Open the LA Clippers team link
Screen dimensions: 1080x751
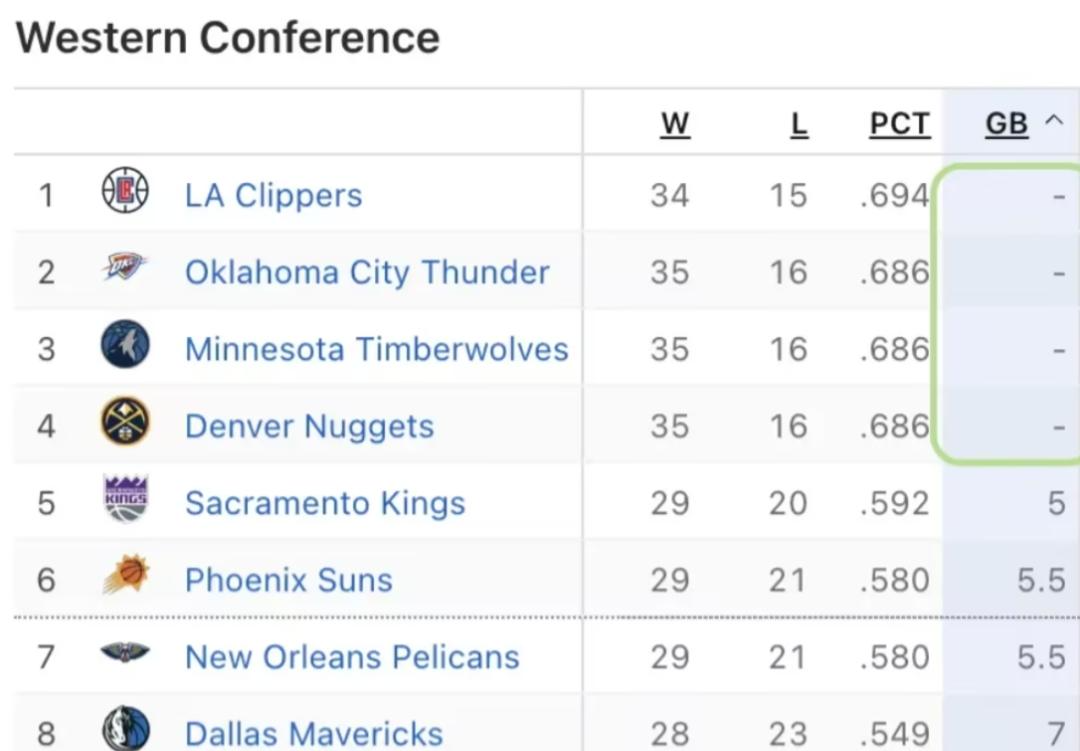point(273,195)
